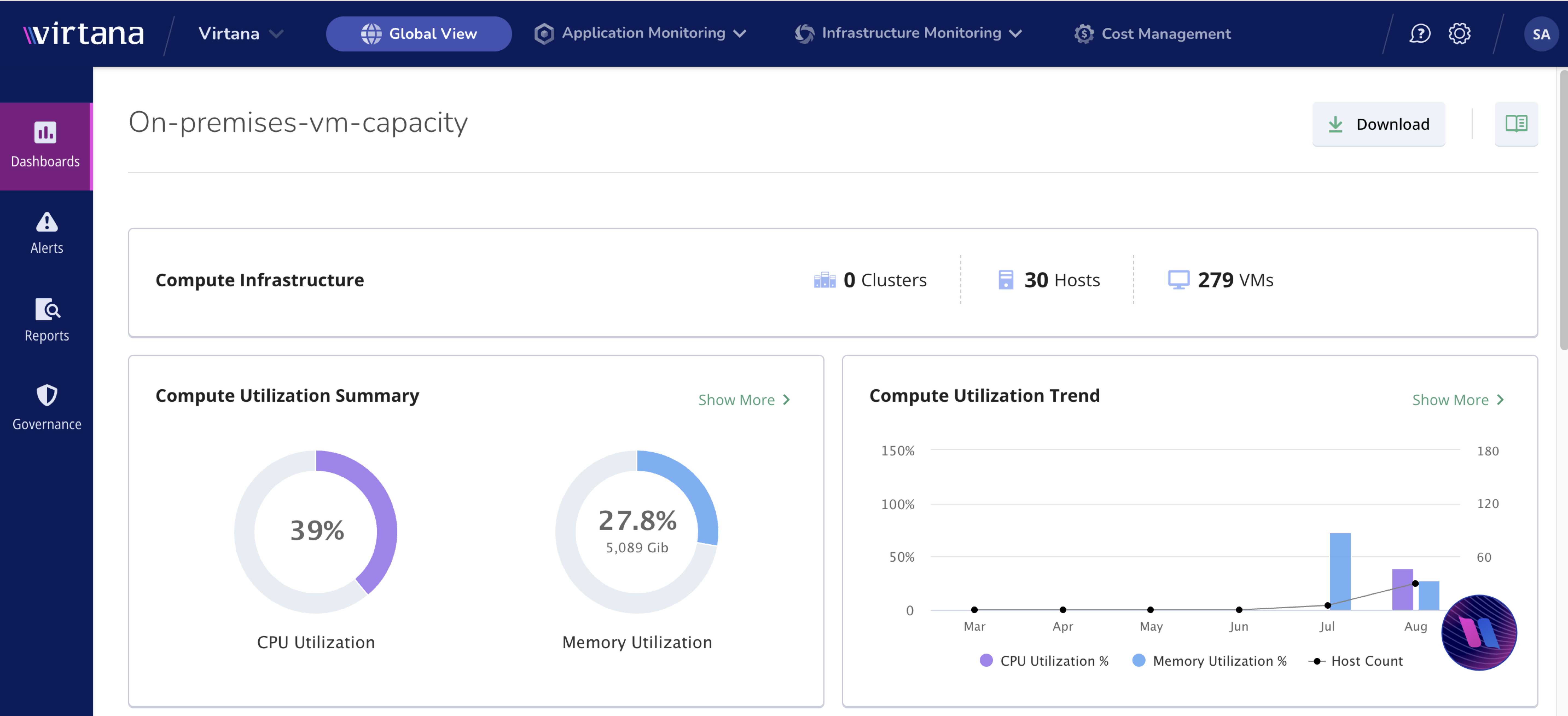Open the SA user profile avatar
Screen dimensions: 1568x716
click(x=1541, y=34)
